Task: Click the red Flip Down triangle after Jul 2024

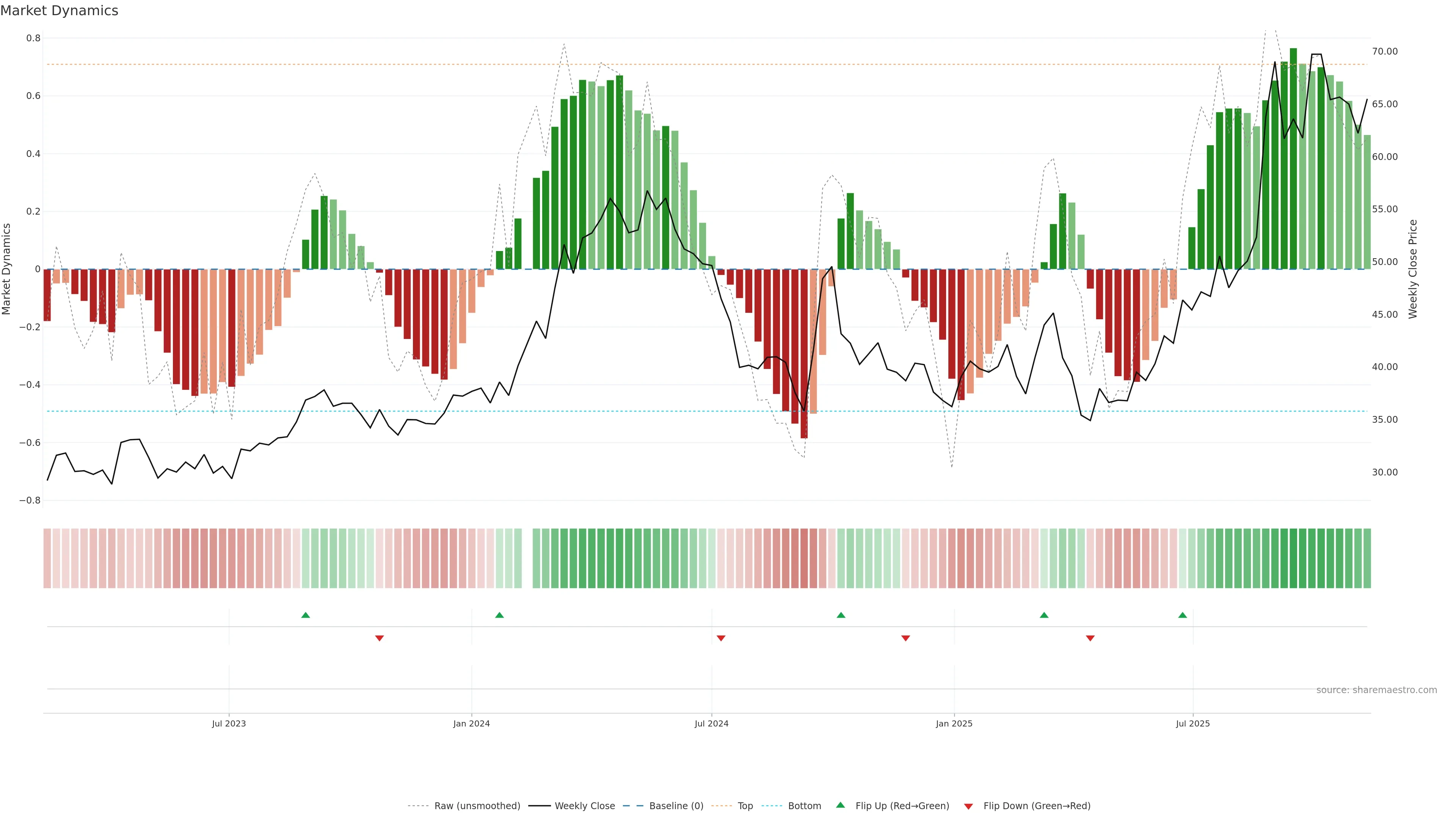Action: [x=721, y=638]
